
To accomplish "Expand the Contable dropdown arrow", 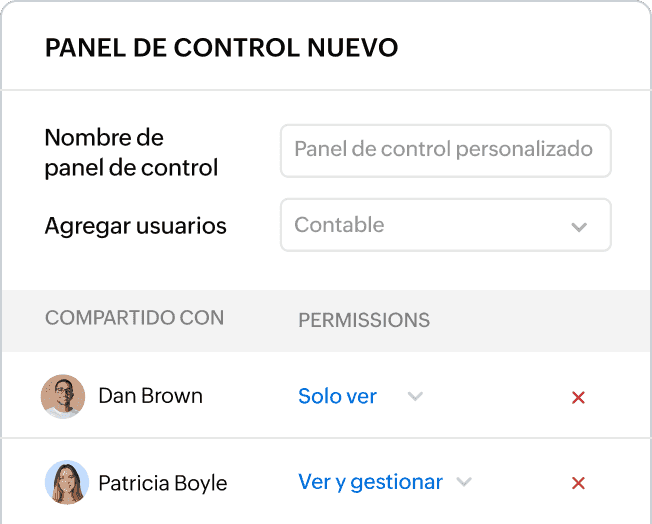I will coord(579,227).
